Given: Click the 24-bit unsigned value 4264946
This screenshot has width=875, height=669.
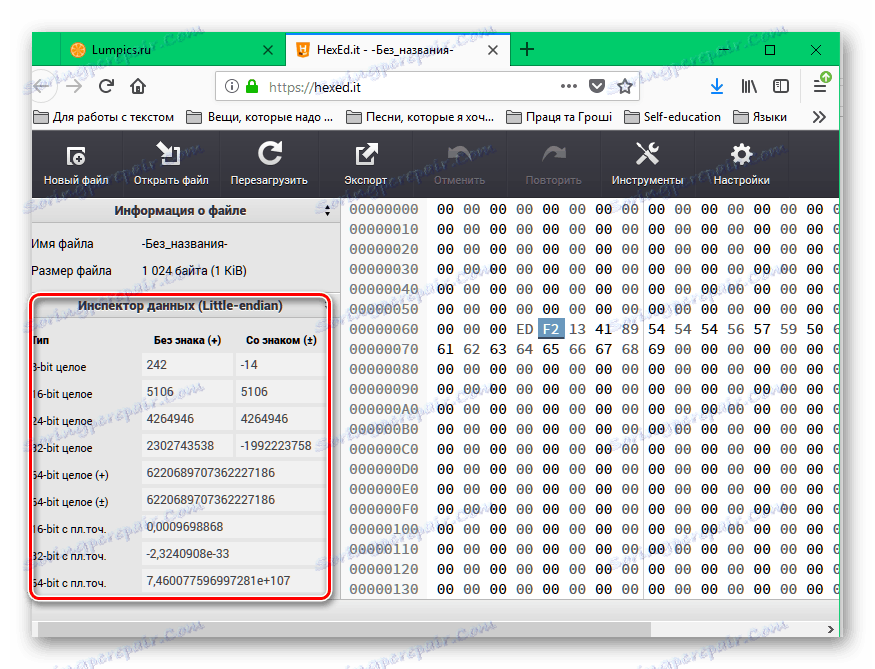Looking at the screenshot, I should coord(187,418).
